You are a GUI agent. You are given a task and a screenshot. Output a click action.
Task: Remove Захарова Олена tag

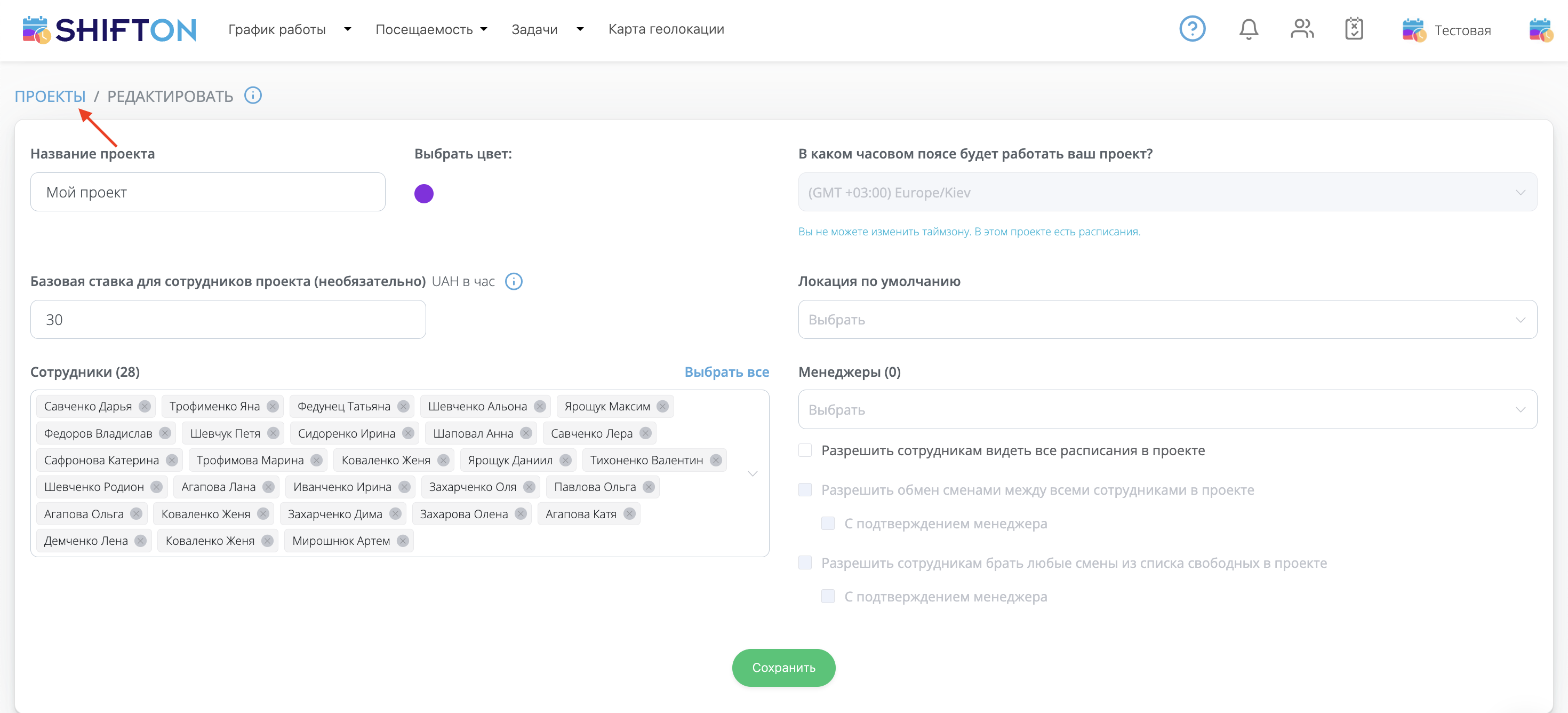(521, 514)
